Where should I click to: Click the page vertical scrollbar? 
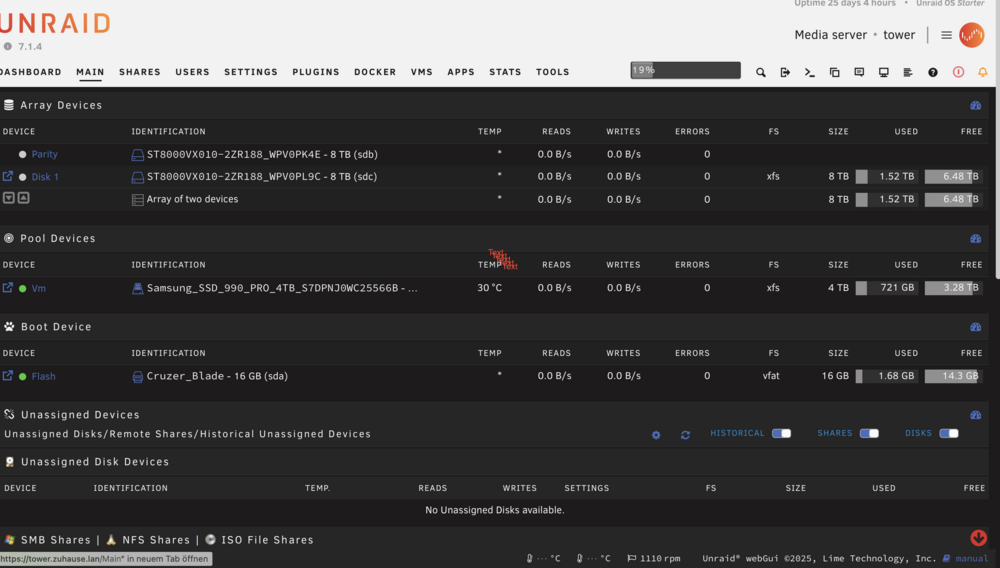[x=997, y=140]
